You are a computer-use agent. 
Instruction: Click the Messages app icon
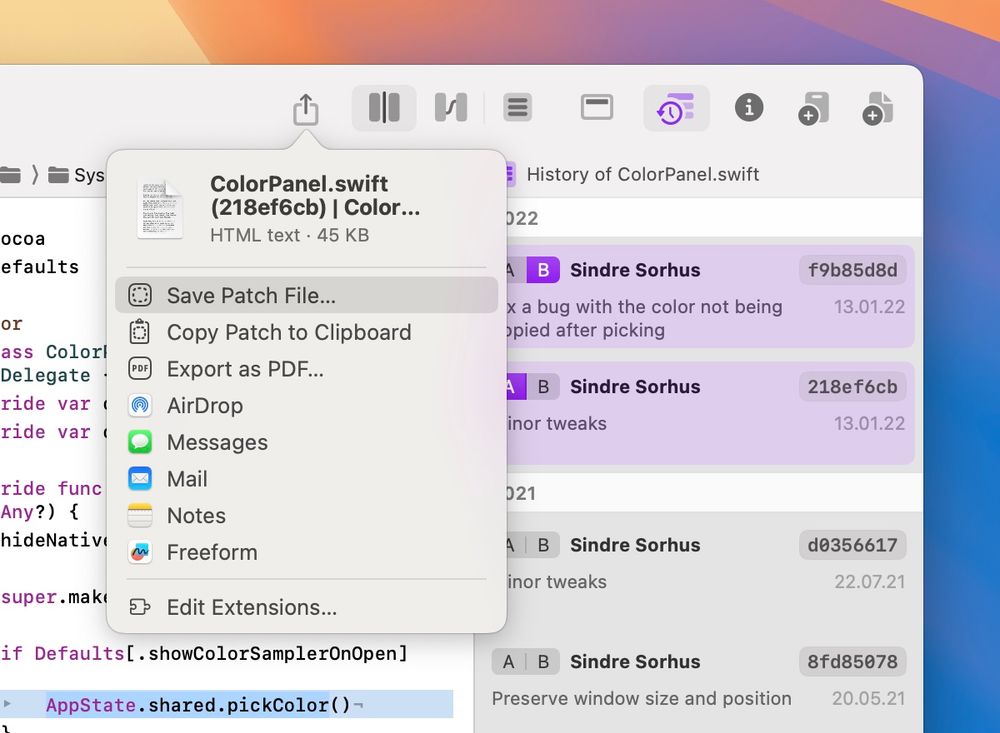[x=140, y=442]
